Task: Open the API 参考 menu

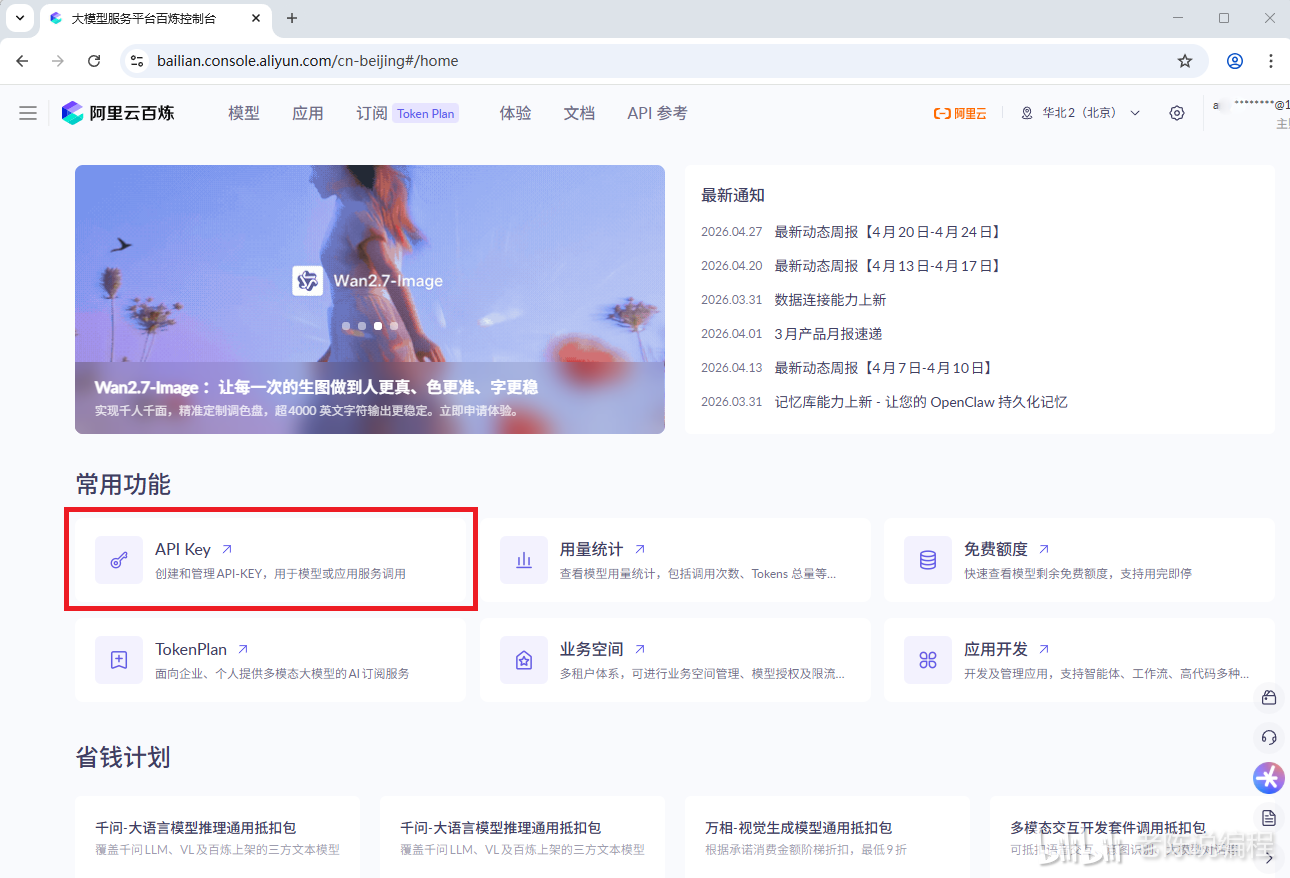Action: coord(657,113)
